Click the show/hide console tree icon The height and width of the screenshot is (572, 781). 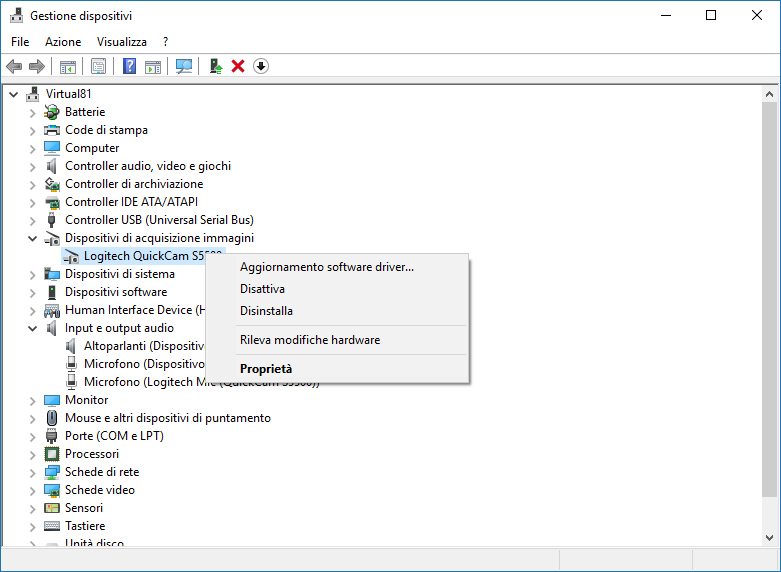[x=68, y=66]
